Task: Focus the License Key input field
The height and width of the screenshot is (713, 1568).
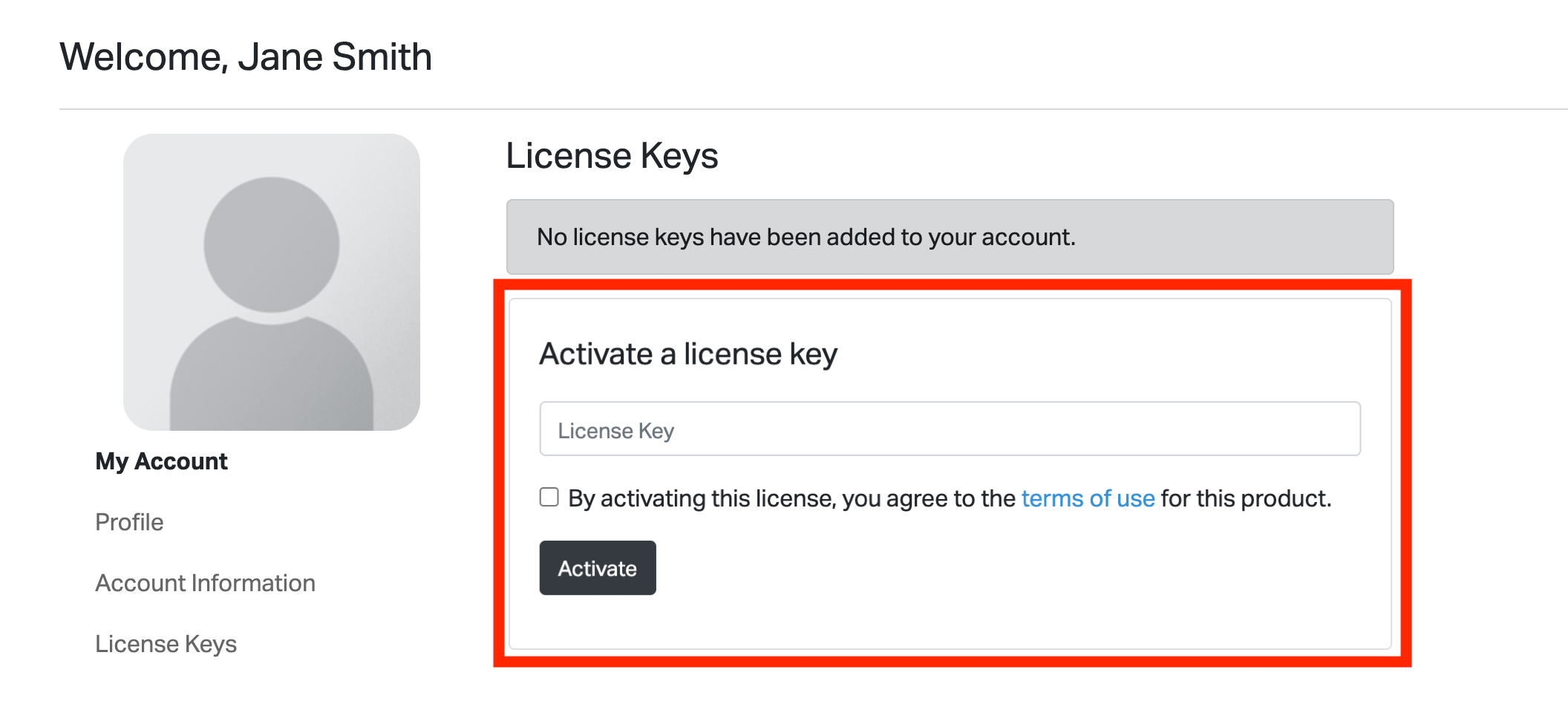Action: (950, 429)
